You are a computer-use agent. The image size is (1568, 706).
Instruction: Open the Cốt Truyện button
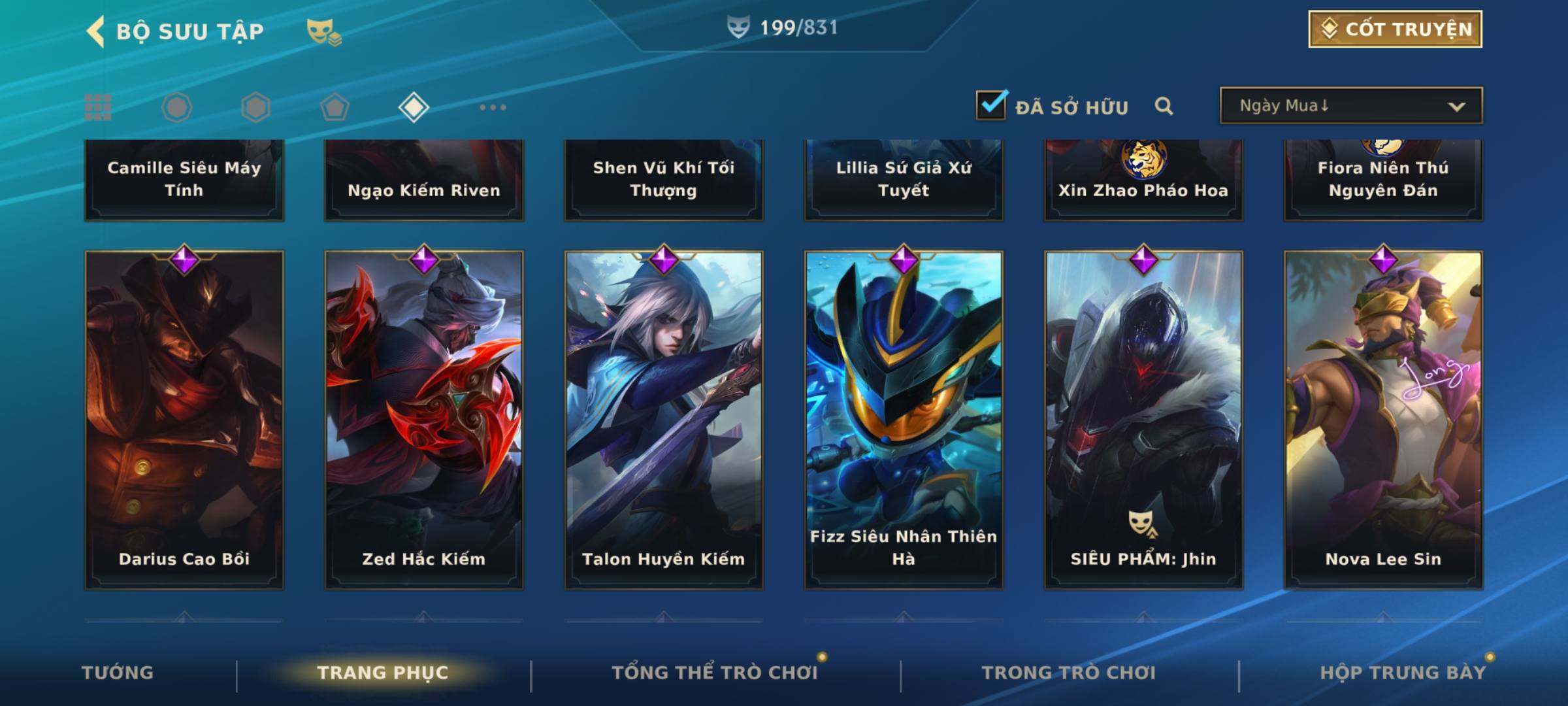click(1395, 29)
